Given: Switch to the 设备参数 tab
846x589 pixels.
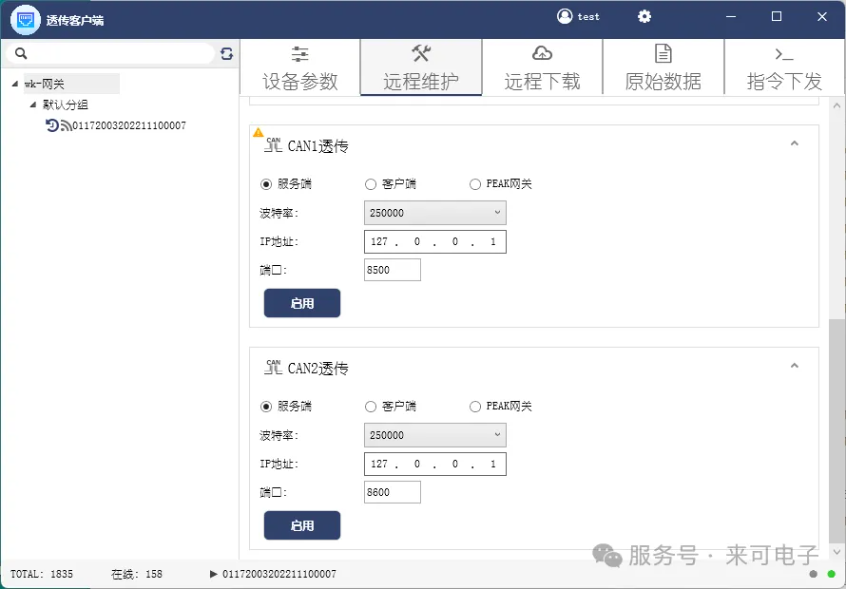Looking at the screenshot, I should point(300,68).
